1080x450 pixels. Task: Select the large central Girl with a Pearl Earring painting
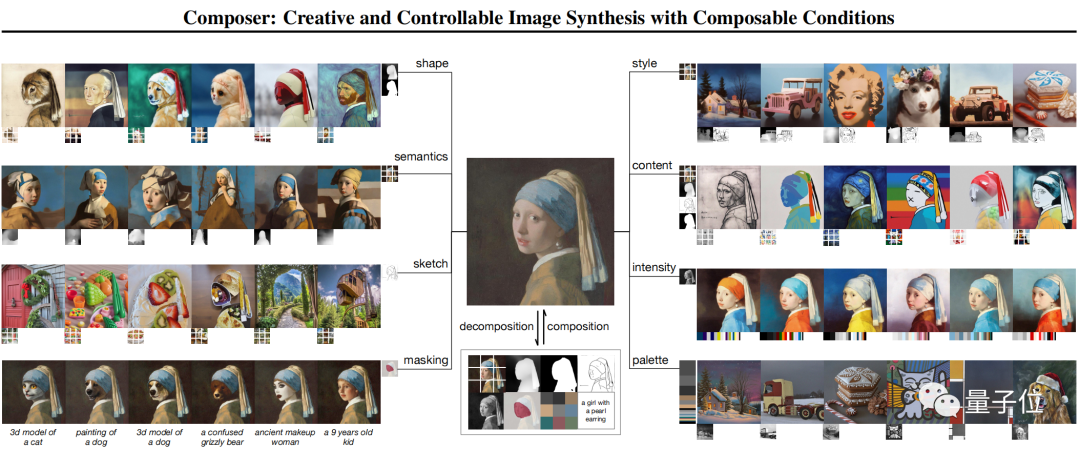click(541, 232)
